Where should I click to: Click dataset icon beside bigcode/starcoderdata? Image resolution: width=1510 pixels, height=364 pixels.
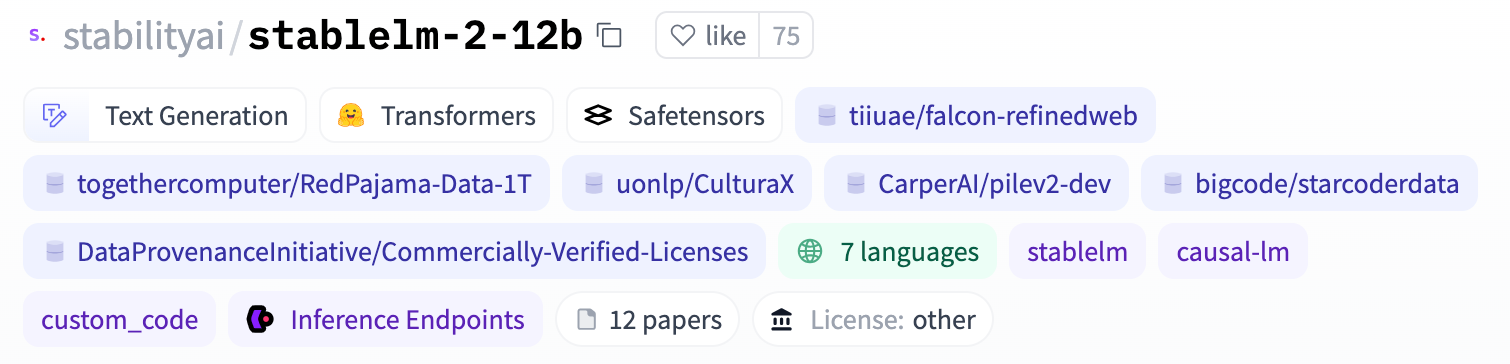(1174, 184)
